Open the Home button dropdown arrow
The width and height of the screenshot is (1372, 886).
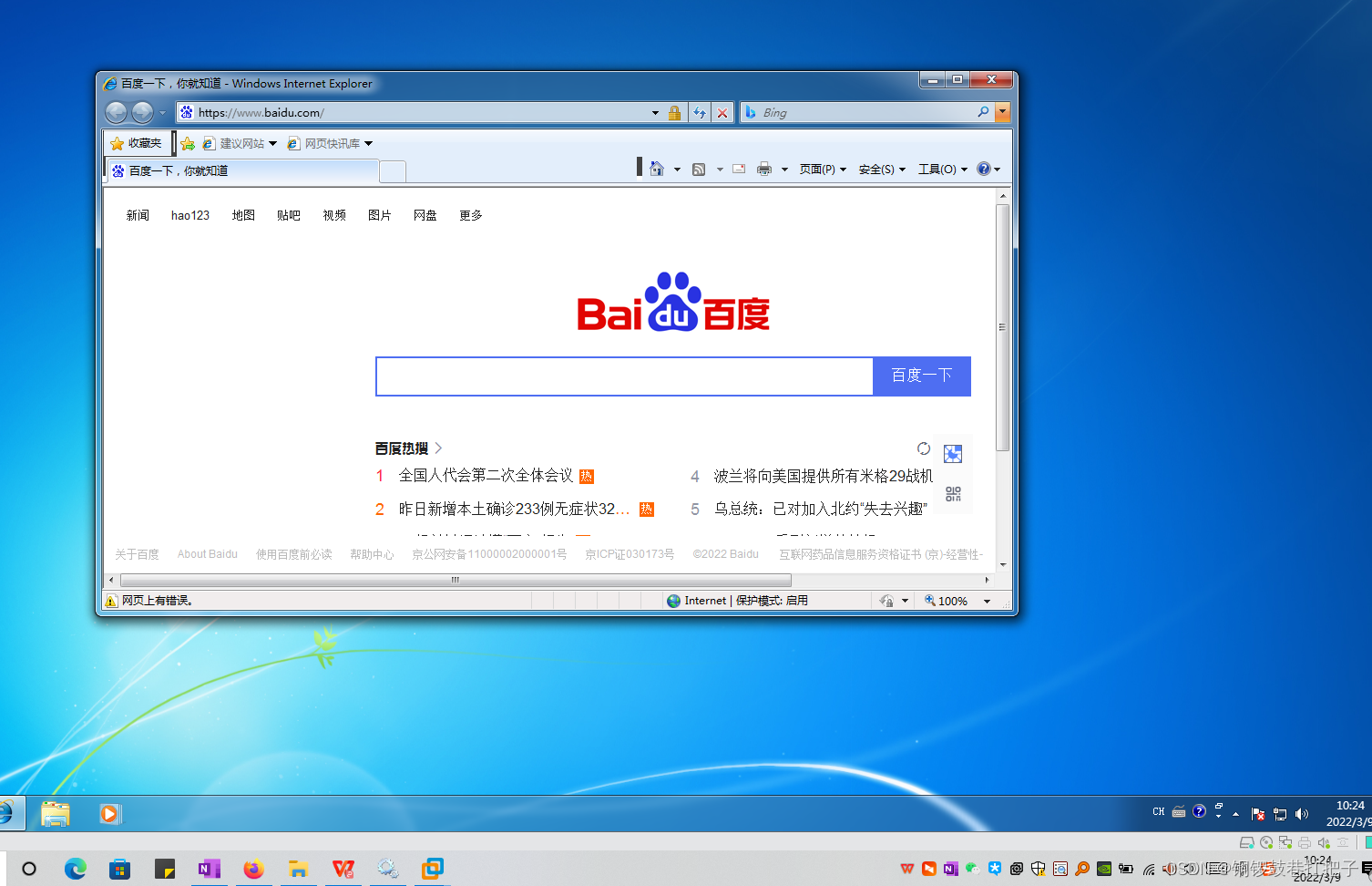[677, 170]
